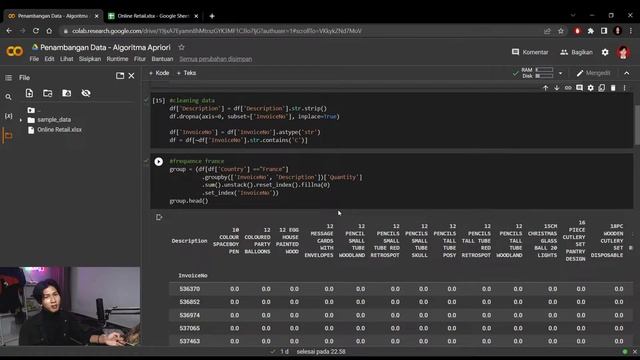The image size is (640, 360).
Task: Open Komentar comments panel
Action: coord(530,52)
